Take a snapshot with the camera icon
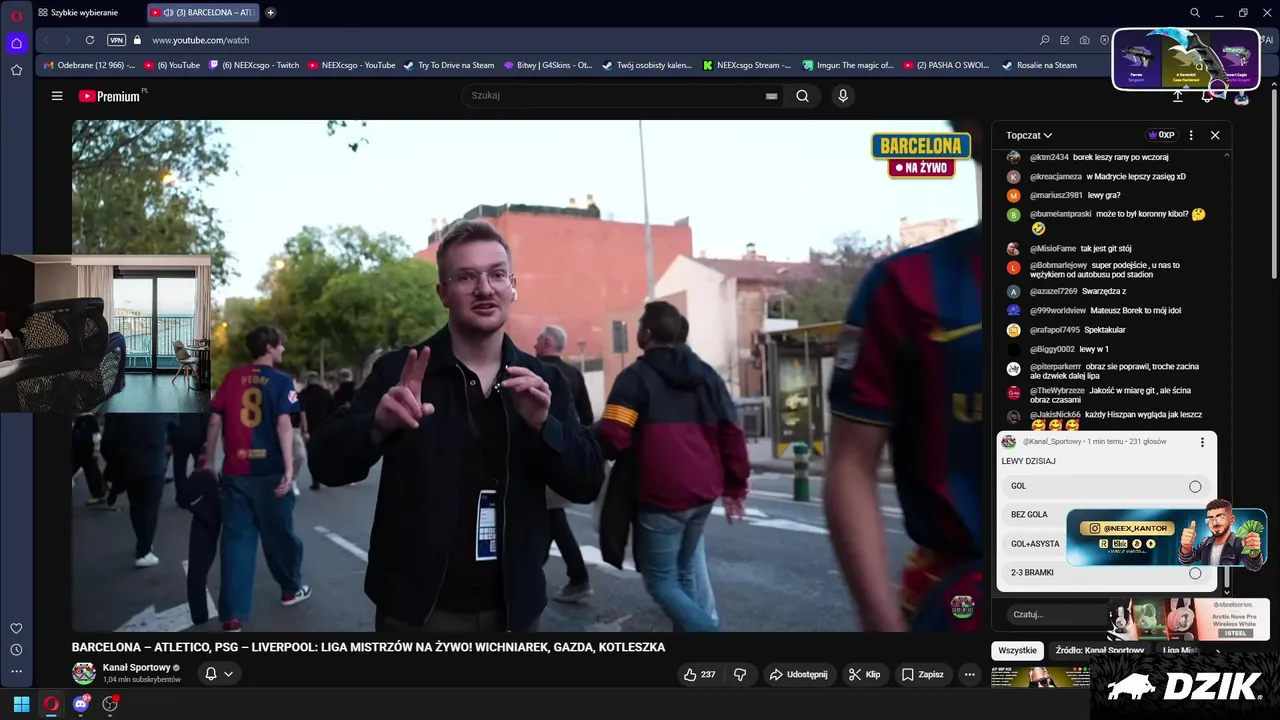 1085,40
